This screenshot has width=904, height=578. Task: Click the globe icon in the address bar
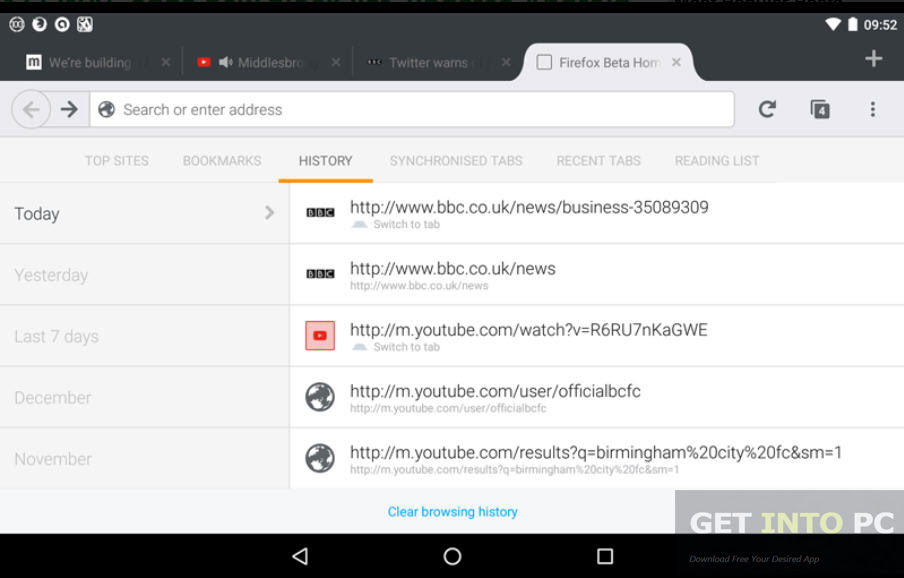(107, 109)
